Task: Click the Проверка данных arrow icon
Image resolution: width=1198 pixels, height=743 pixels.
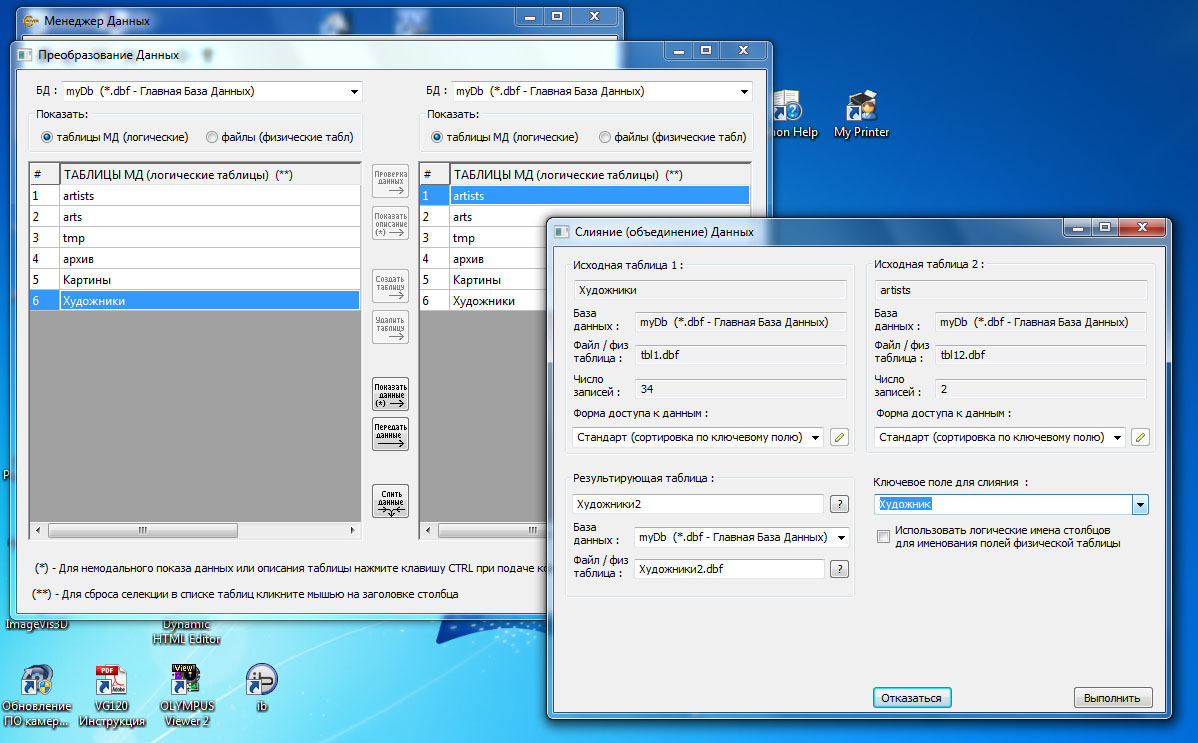Action: [x=389, y=180]
